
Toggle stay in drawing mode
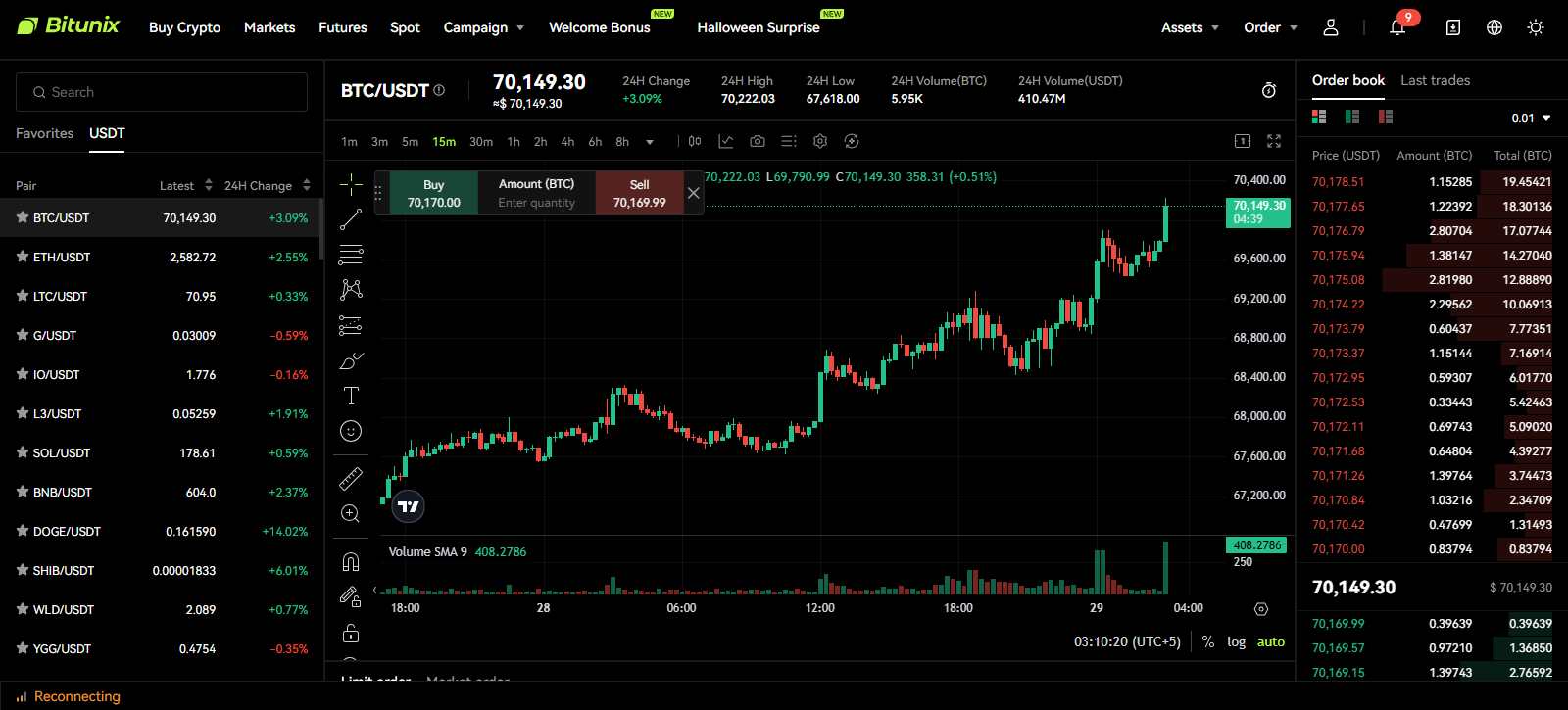(x=351, y=596)
